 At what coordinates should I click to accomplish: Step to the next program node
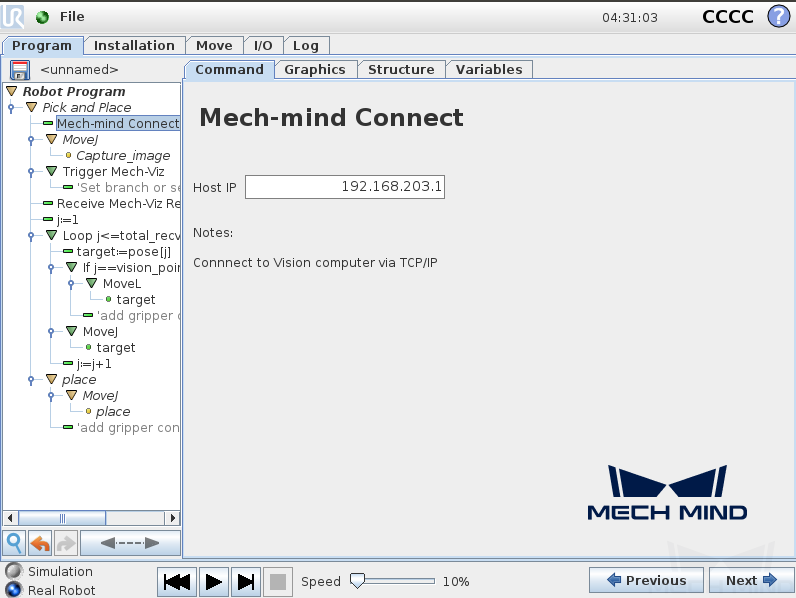coord(246,582)
